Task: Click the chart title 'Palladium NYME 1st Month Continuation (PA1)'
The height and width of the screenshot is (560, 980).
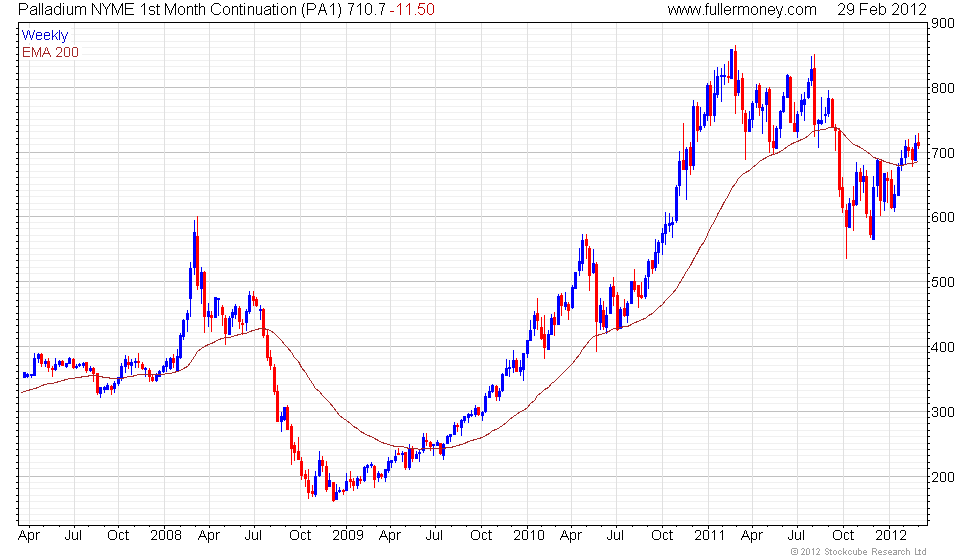Action: tap(180, 9)
